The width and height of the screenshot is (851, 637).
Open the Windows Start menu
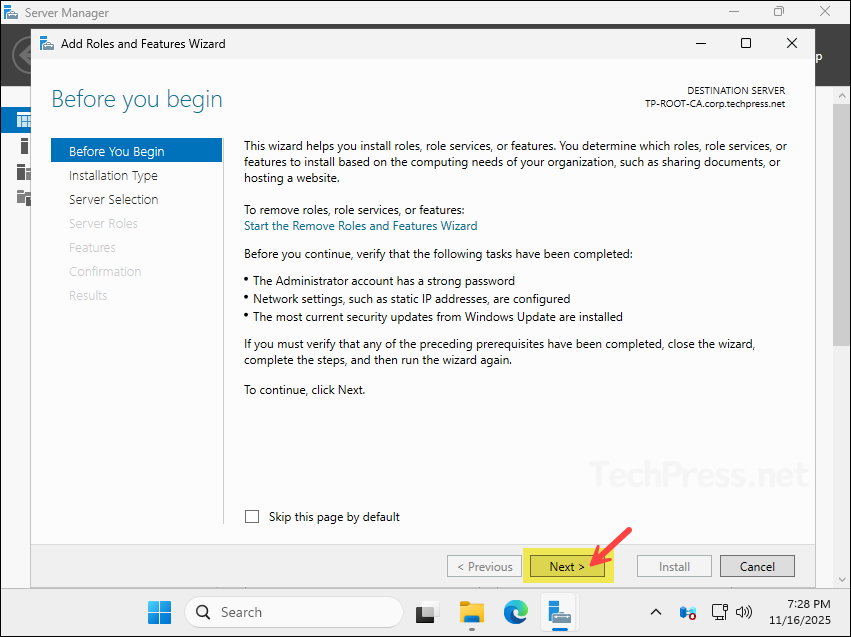159,611
